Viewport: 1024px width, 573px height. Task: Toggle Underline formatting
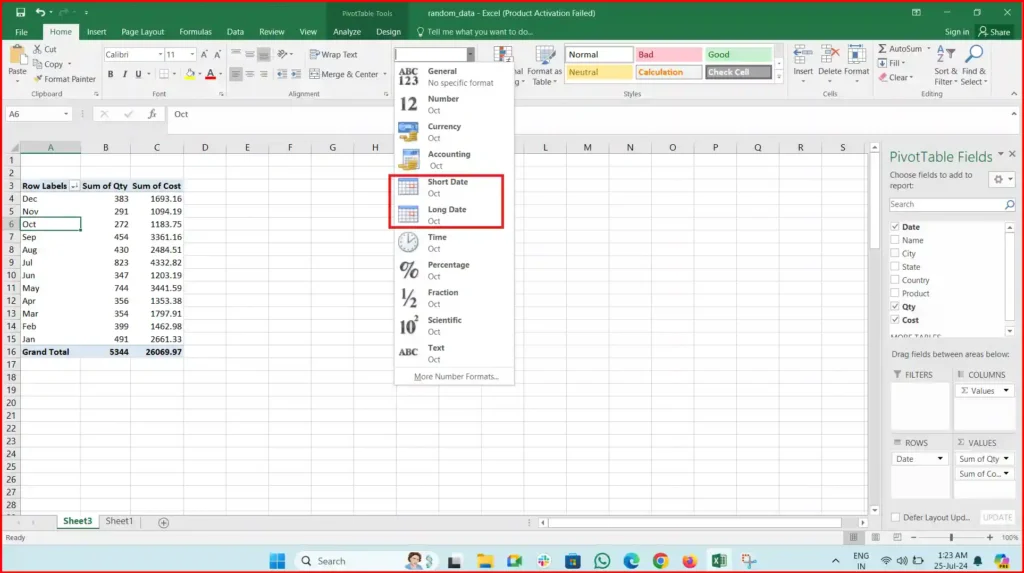138,74
